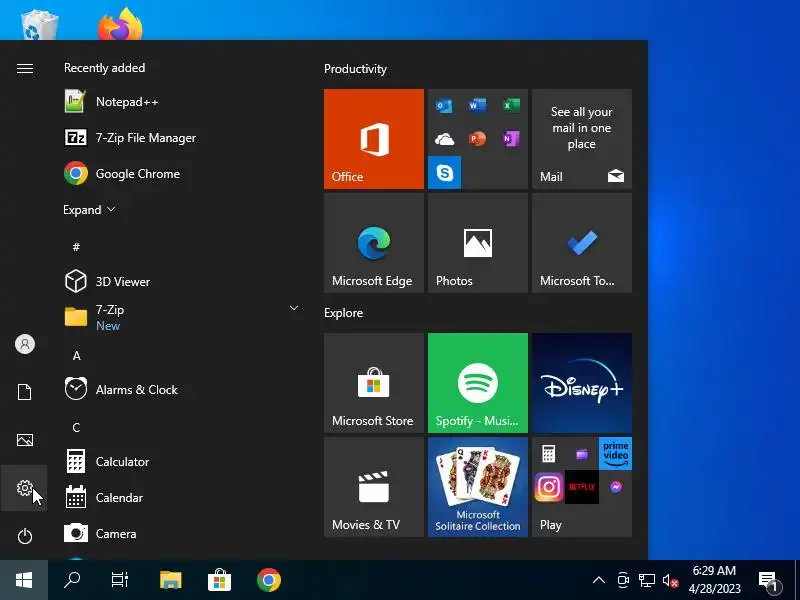This screenshot has width=800, height=600.
Task: Launch Notepad++ from Recently added
Action: point(111,102)
